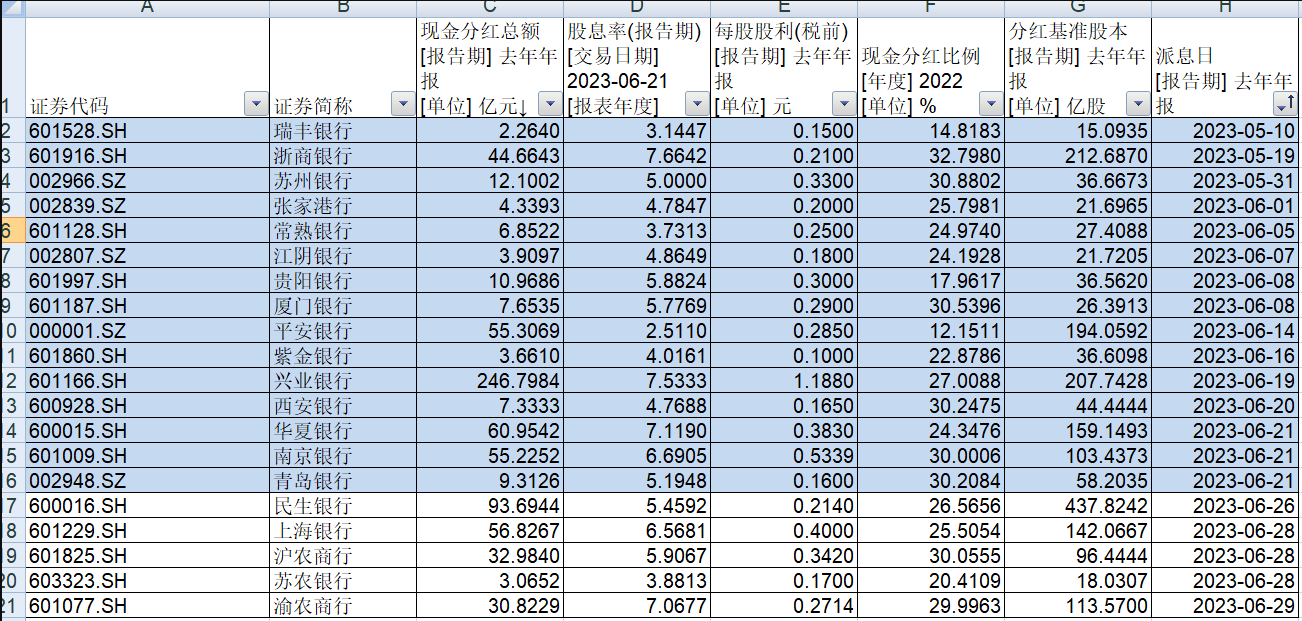
Task: Click per-share dividend value 0.5339
Action: (x=784, y=455)
